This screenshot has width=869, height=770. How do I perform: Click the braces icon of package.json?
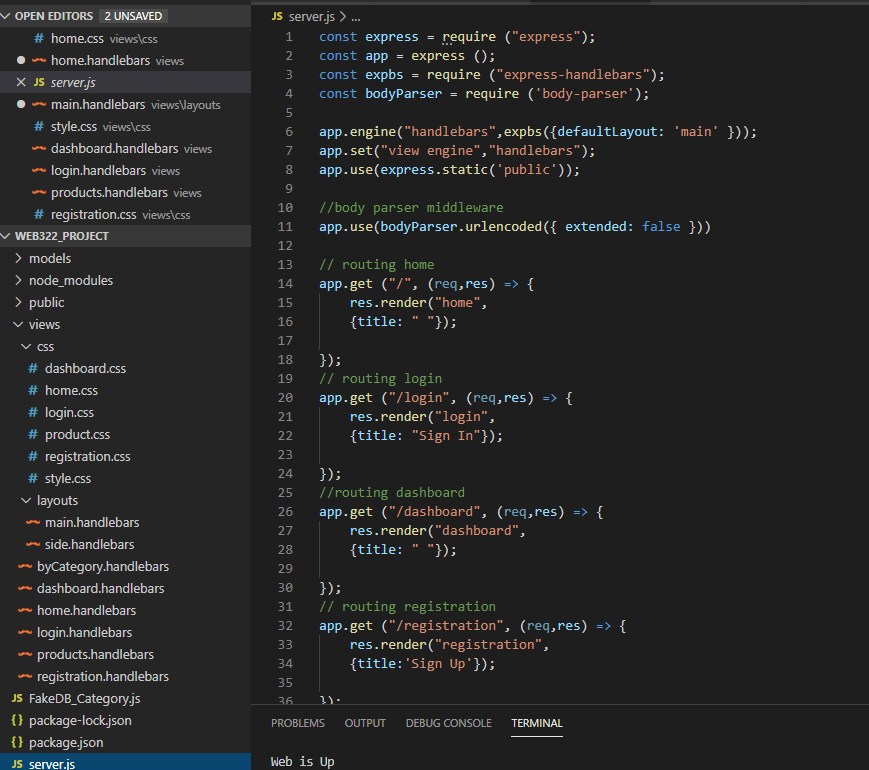tap(17, 742)
